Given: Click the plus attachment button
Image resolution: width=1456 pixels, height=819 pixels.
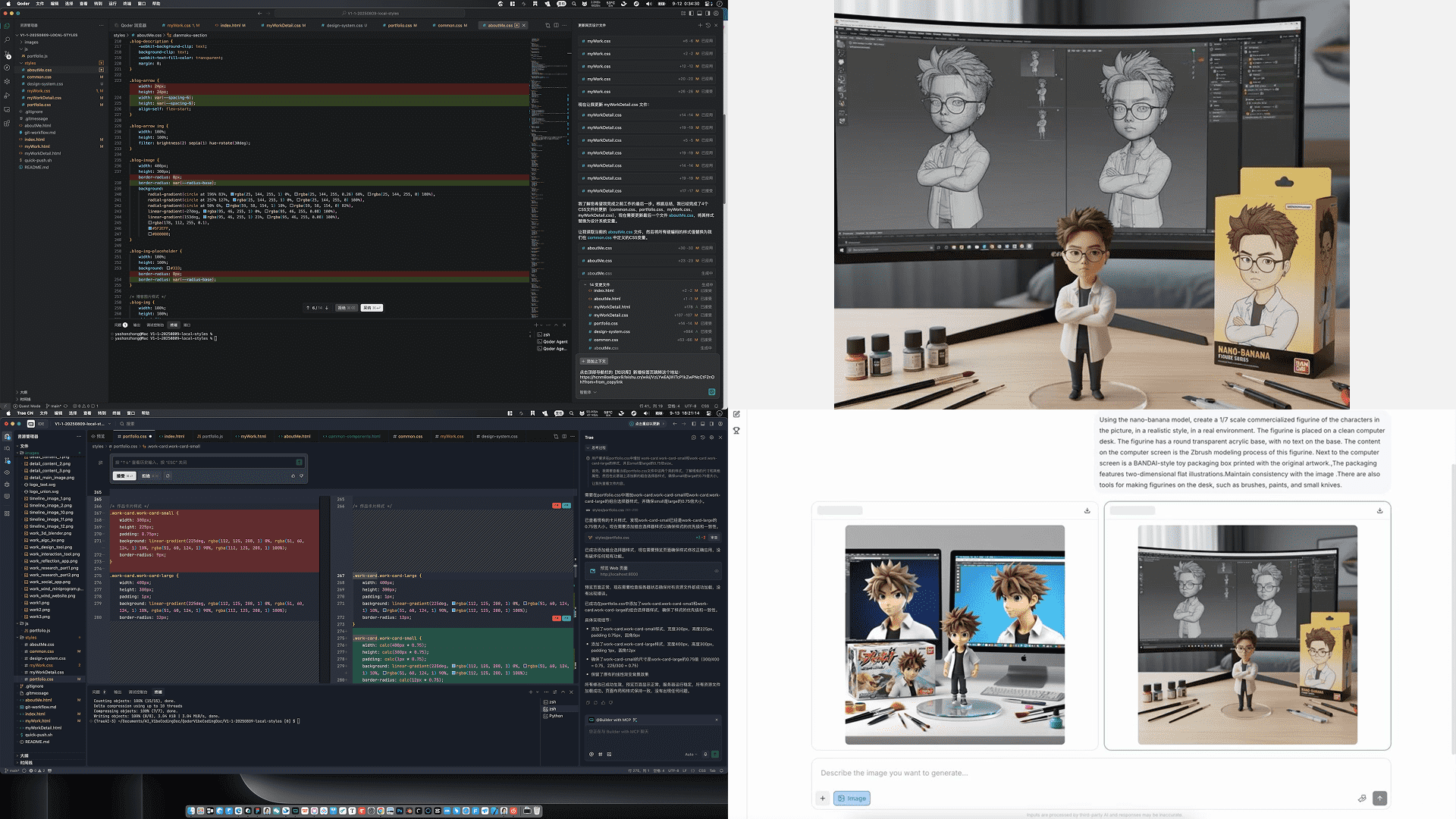Looking at the screenshot, I should [822, 798].
